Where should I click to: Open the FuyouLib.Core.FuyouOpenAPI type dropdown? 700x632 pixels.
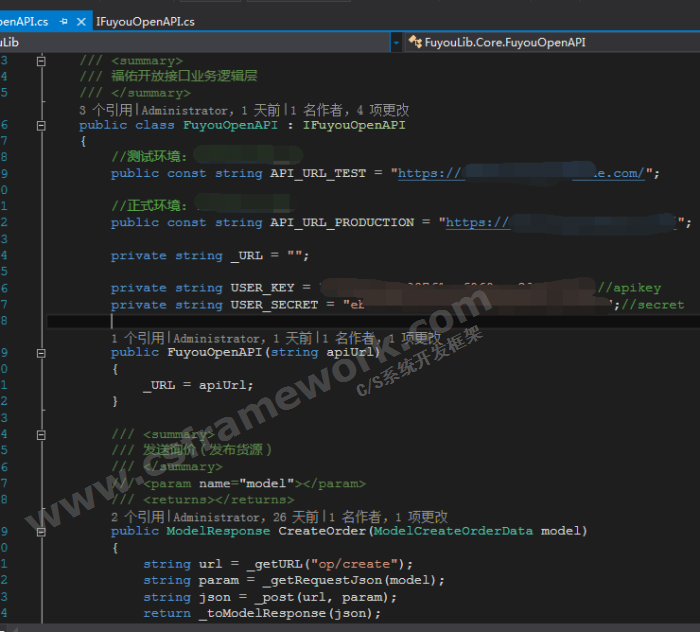tap(505, 43)
